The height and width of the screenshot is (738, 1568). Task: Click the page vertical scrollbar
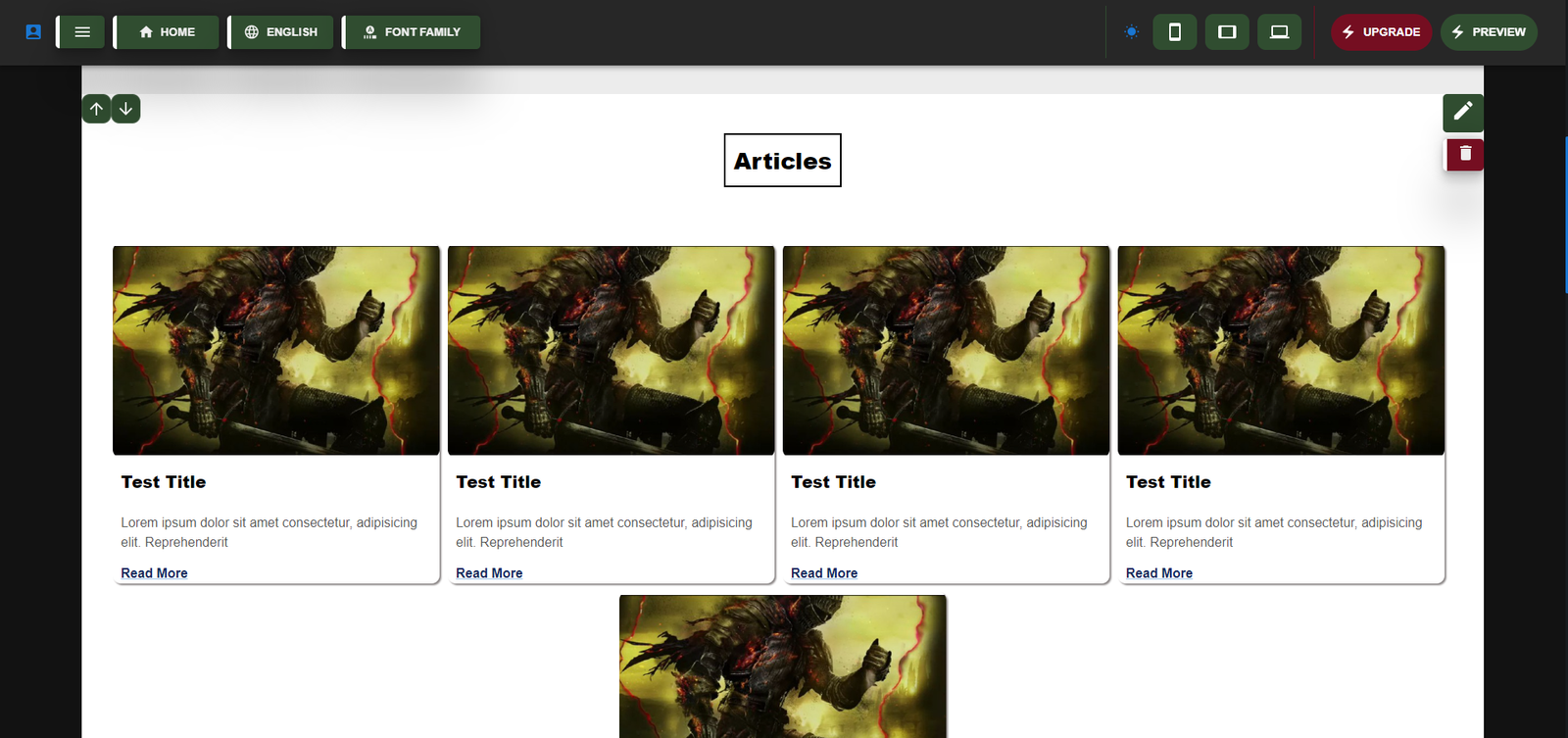(x=1565, y=216)
